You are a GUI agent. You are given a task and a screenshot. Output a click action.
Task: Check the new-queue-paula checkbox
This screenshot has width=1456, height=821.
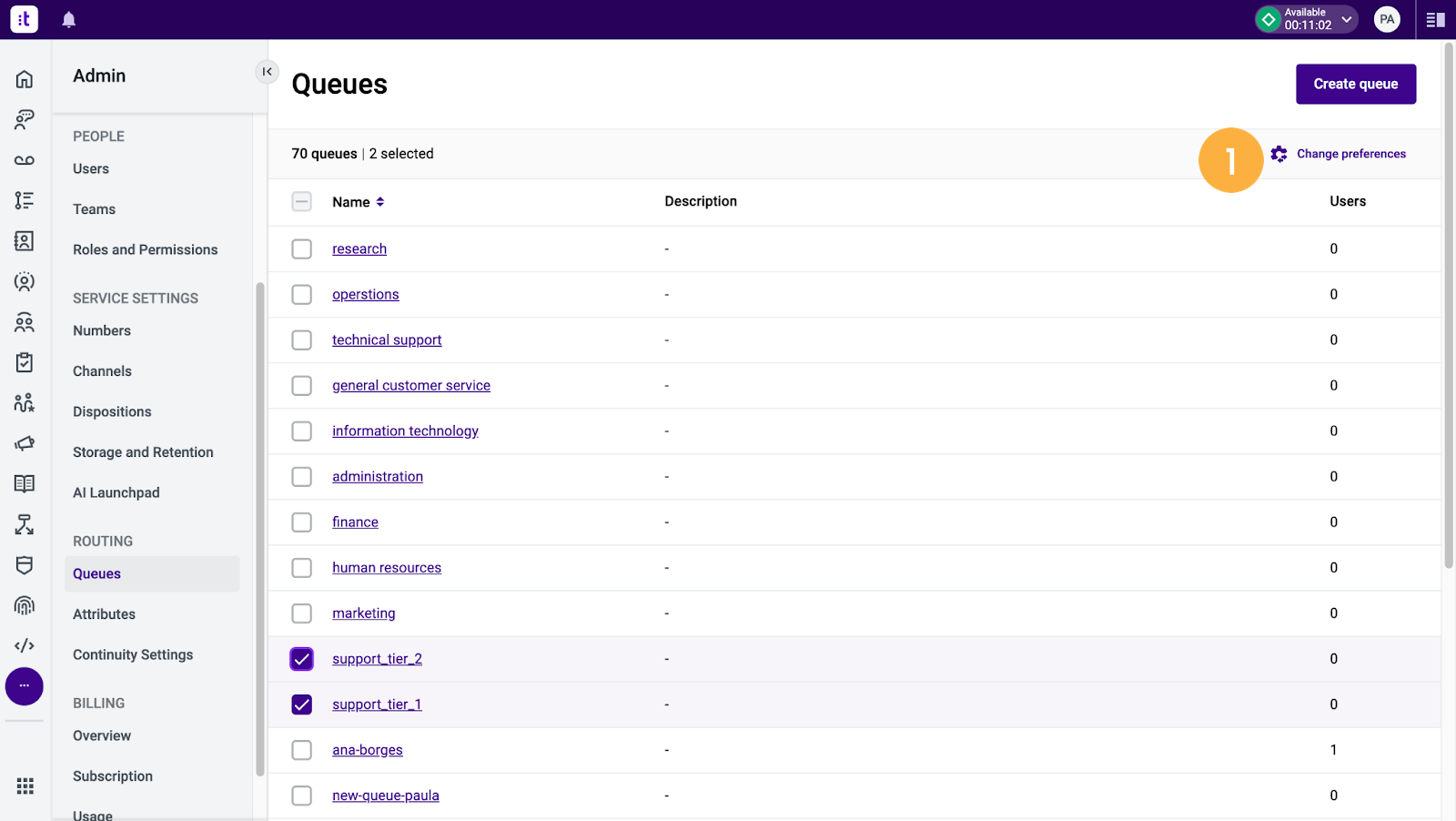tap(302, 796)
